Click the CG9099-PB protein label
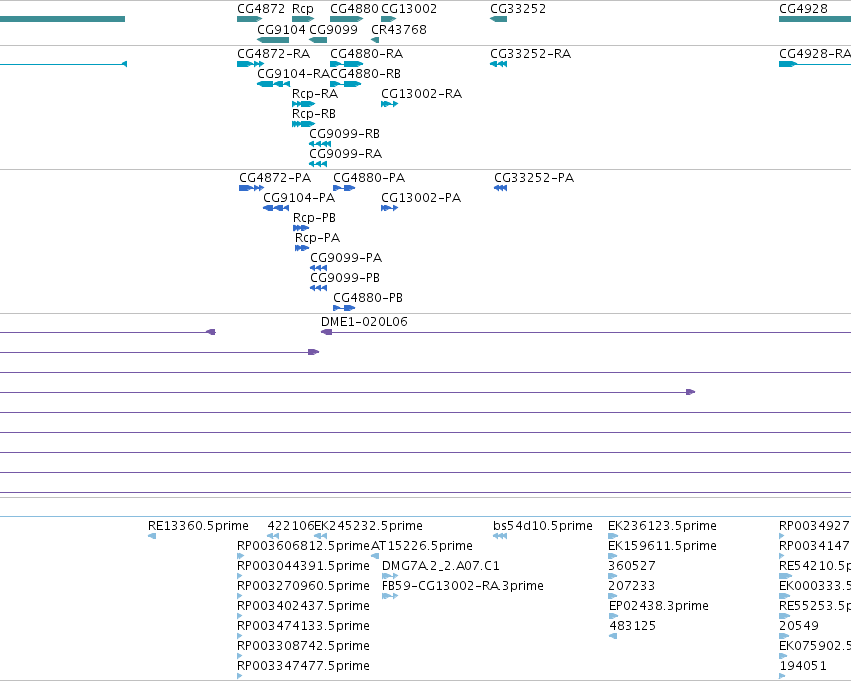This screenshot has width=851, height=681. (345, 278)
